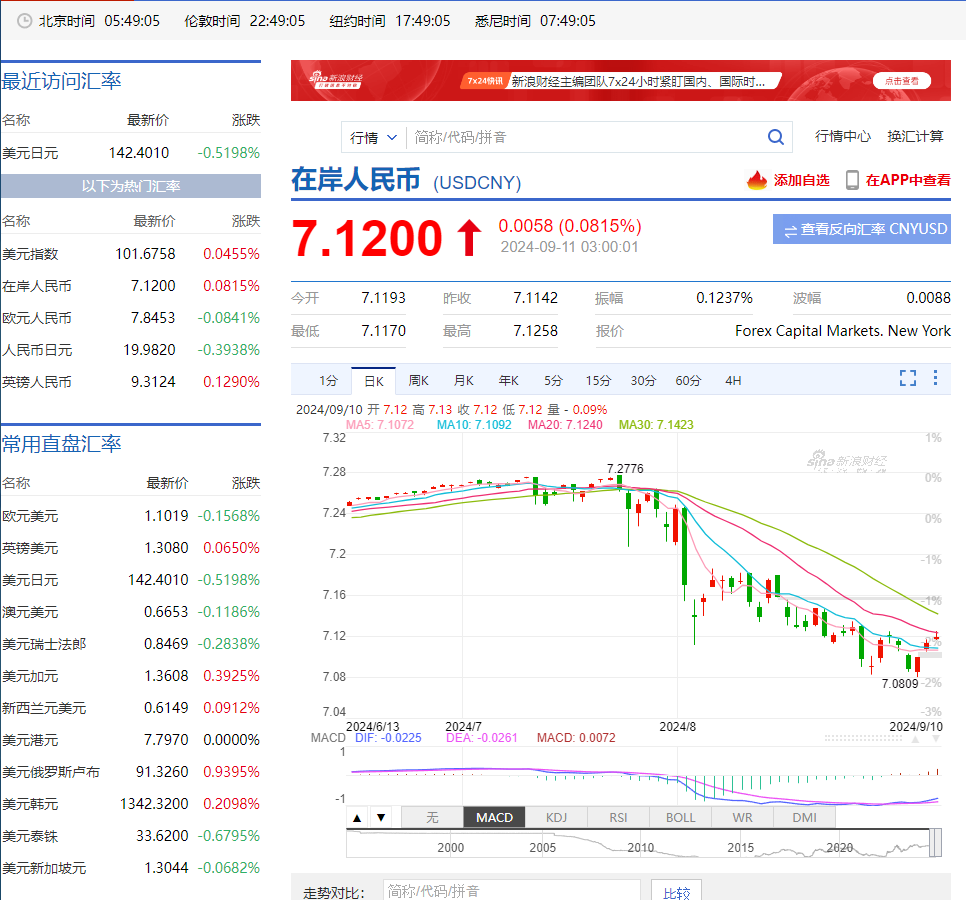Click the timeline range slider handle

point(935,843)
